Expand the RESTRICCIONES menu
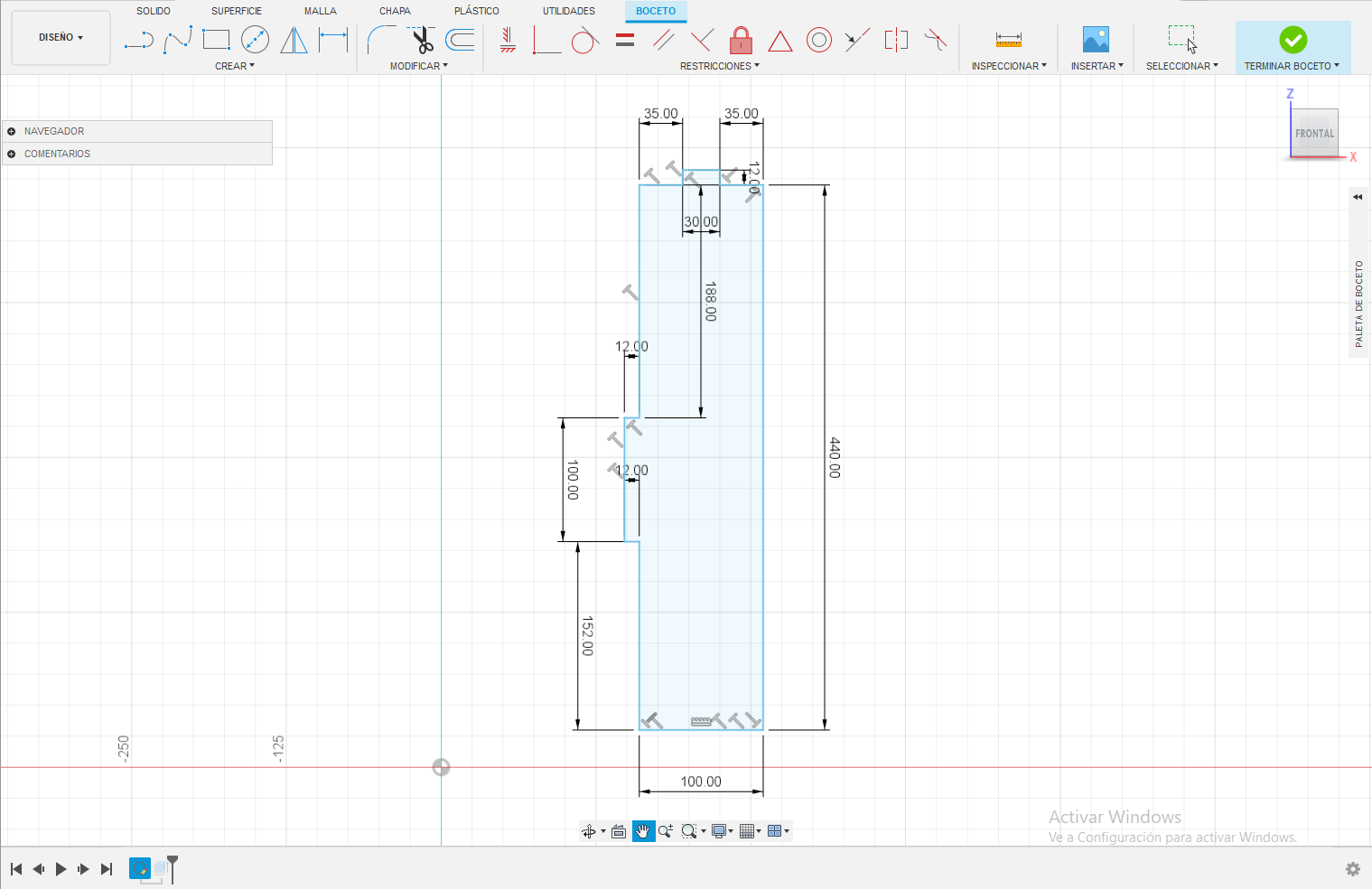1372x889 pixels. (720, 66)
